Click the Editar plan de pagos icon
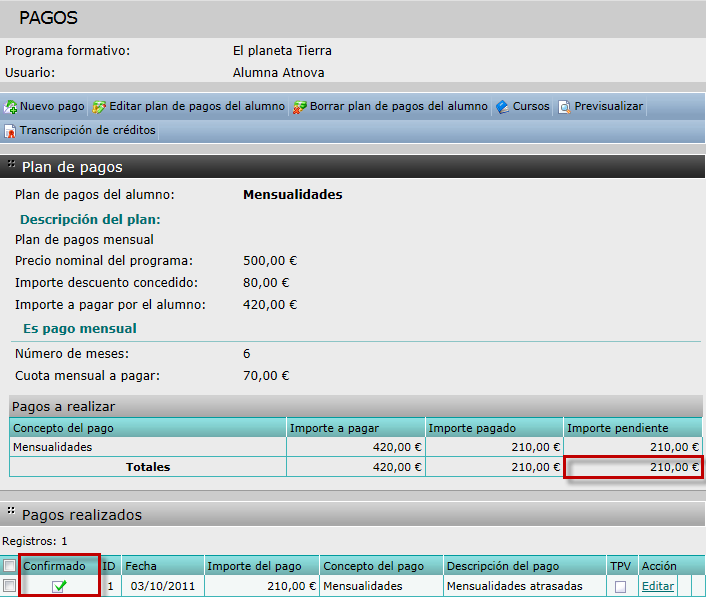The height and width of the screenshot is (597, 706). pos(99,107)
